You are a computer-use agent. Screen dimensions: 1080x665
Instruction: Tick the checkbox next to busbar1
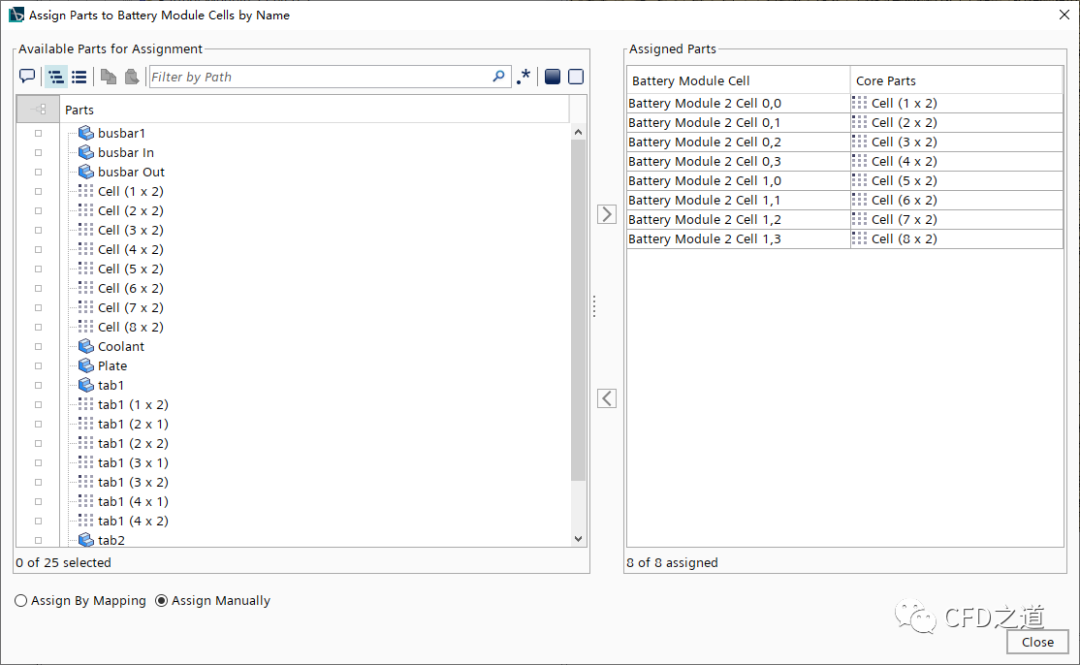[38, 133]
